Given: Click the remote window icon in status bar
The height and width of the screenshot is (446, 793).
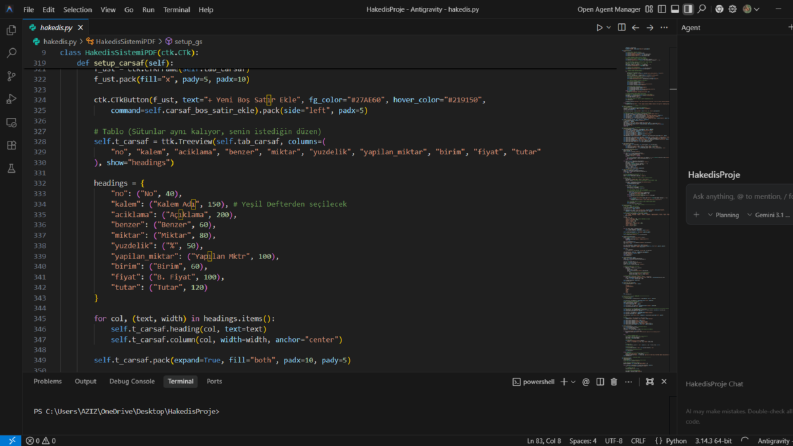Looking at the screenshot, I should coord(11,441).
